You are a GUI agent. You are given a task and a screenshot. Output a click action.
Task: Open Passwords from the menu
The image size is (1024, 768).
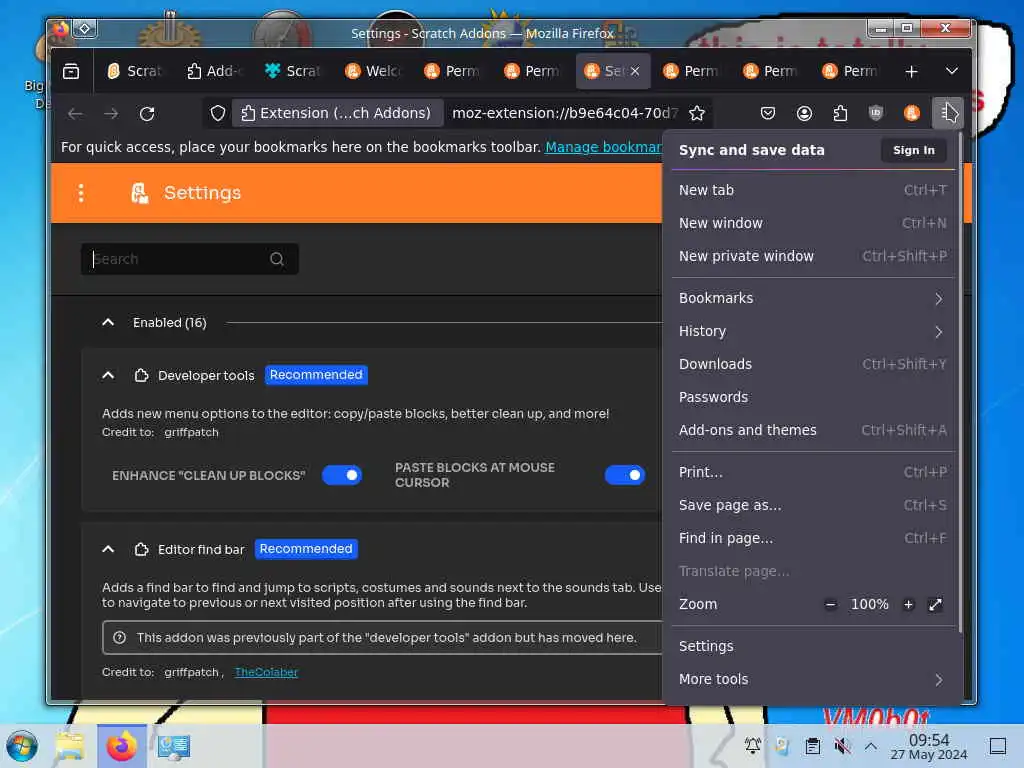813,397
